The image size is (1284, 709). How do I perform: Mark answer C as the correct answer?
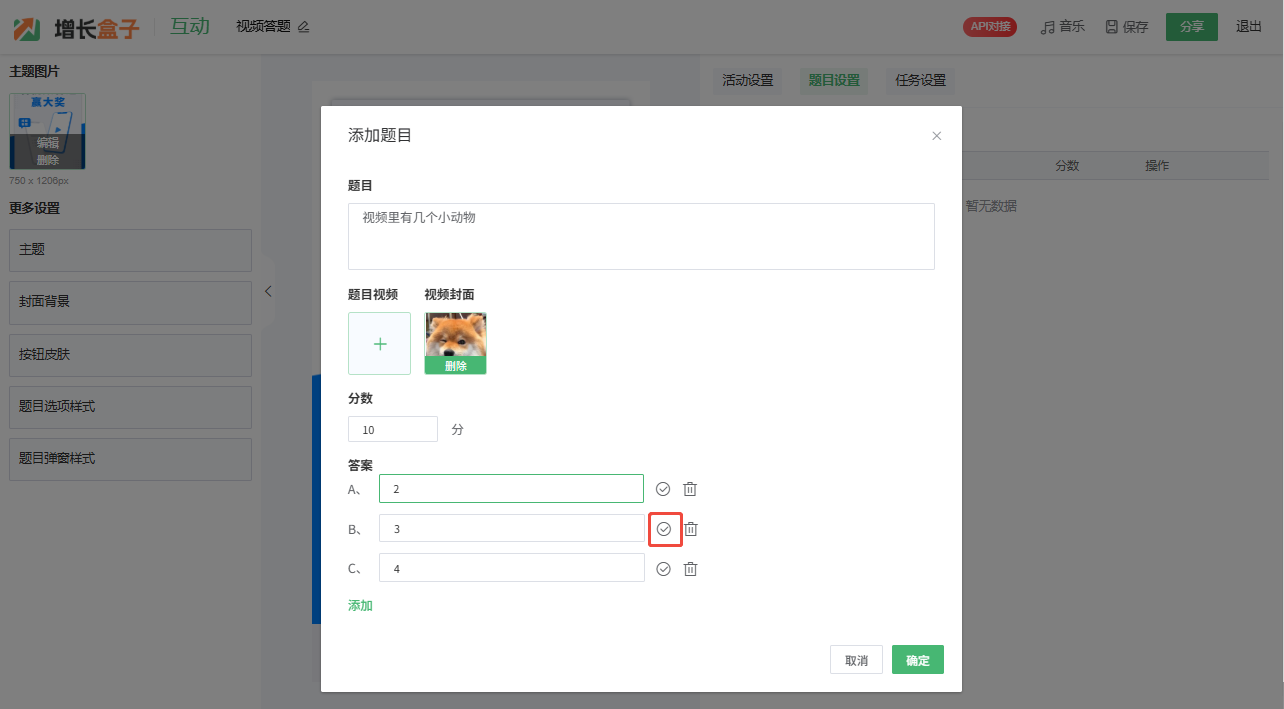point(663,569)
